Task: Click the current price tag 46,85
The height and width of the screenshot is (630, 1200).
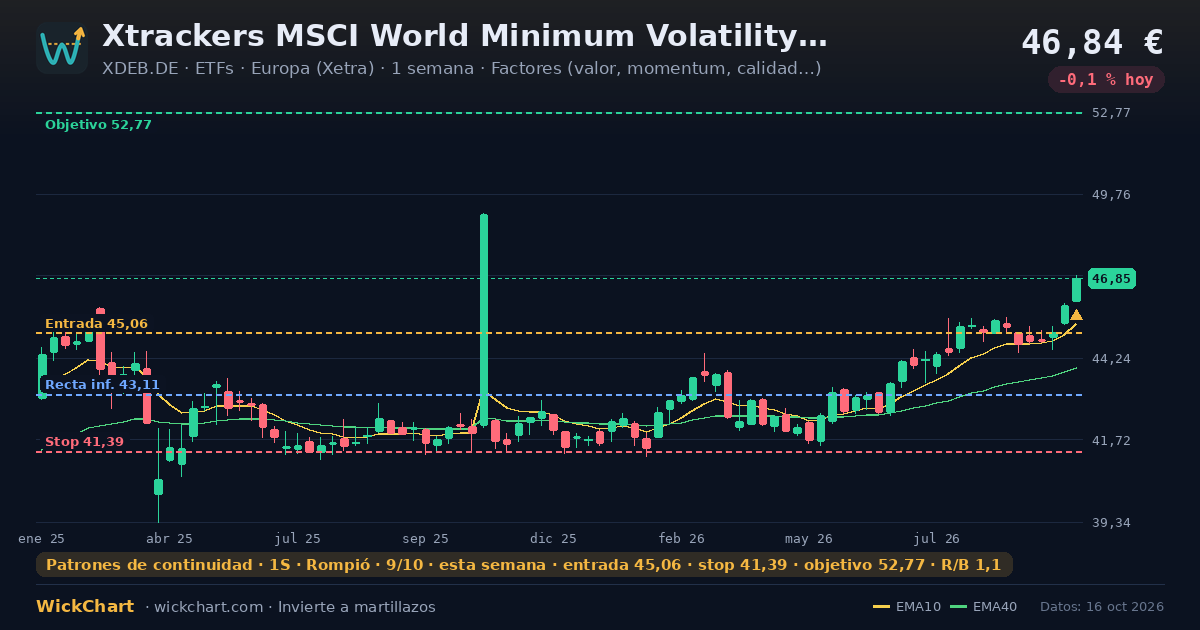Action: (1112, 279)
